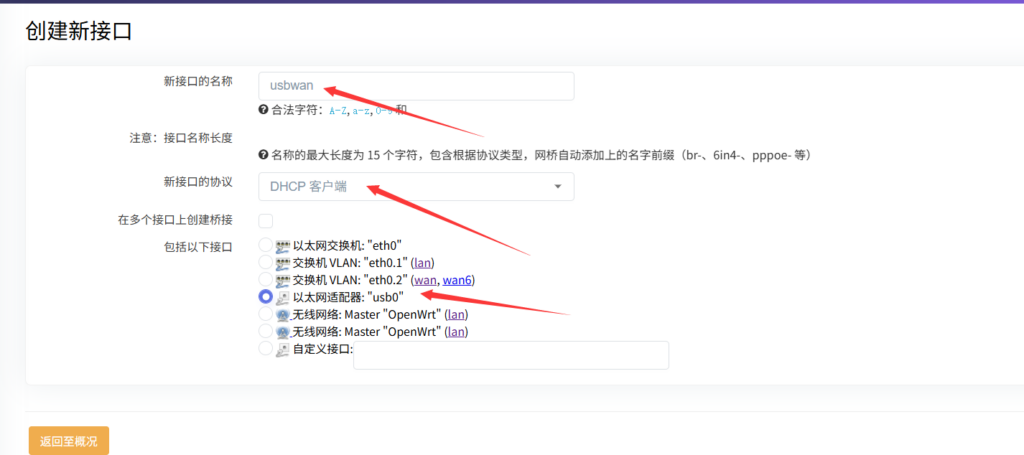Click the 返回至概况 button
The width and height of the screenshot is (1024, 455).
(x=69, y=441)
